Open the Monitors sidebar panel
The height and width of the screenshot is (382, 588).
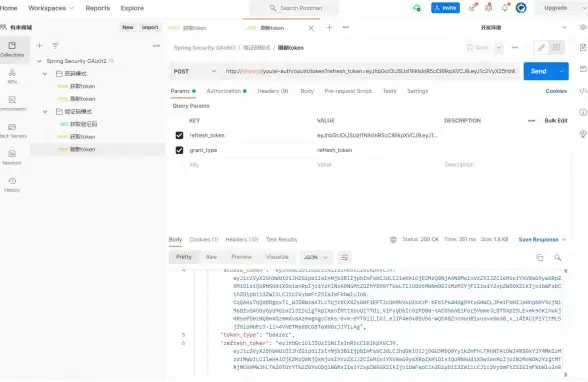click(x=12, y=157)
